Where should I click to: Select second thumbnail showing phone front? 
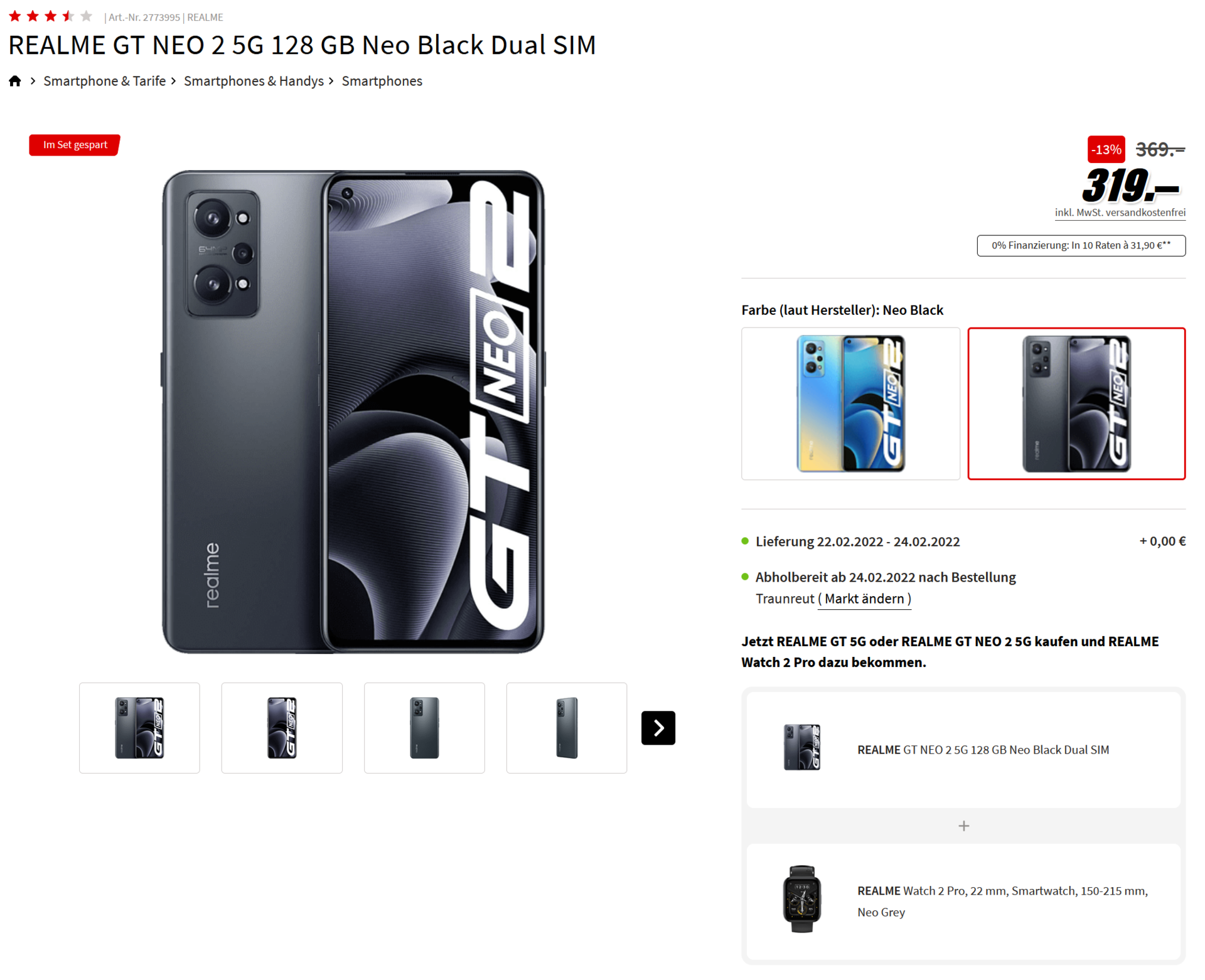[x=282, y=728]
